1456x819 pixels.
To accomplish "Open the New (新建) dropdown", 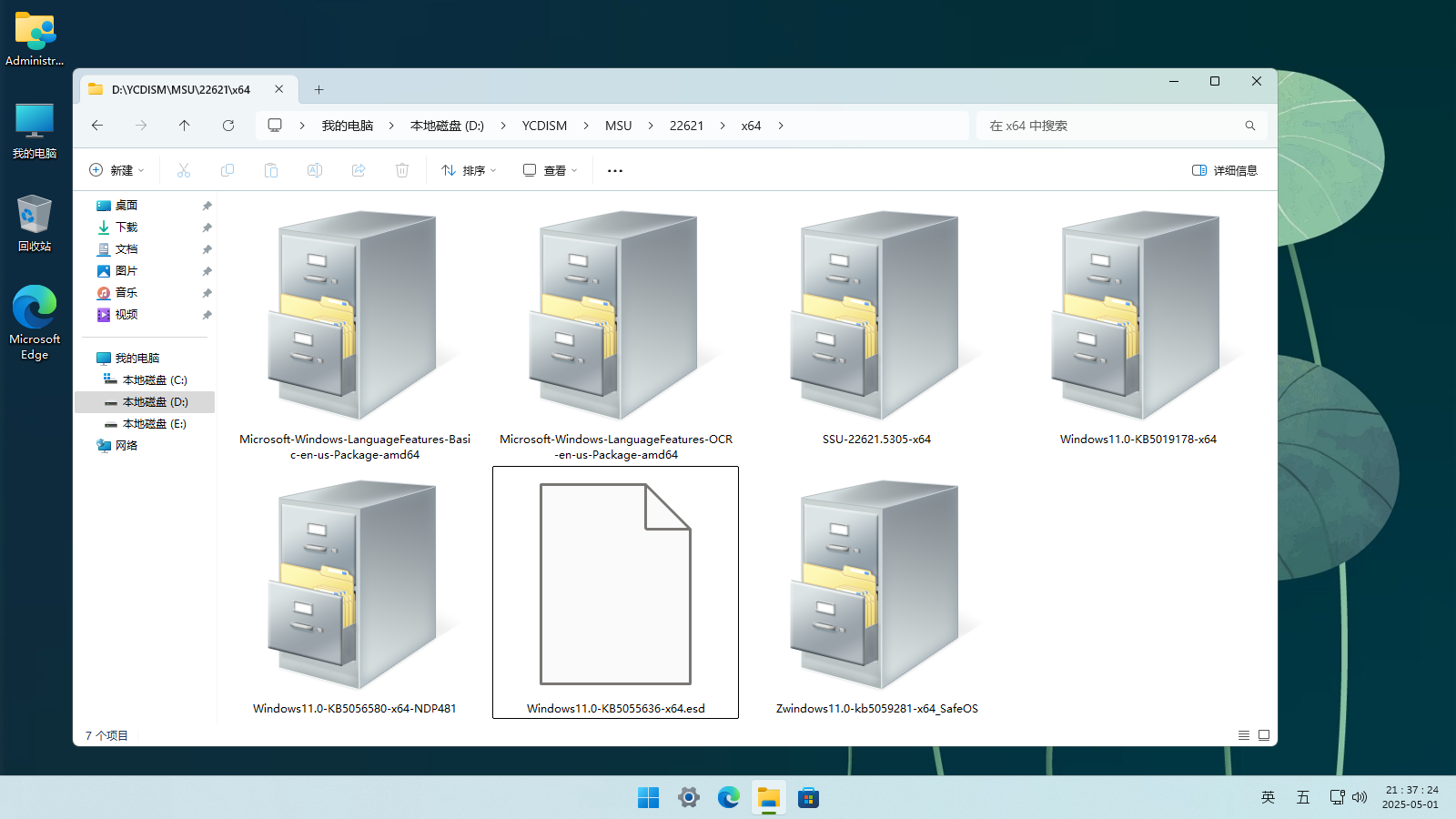I will click(116, 170).
